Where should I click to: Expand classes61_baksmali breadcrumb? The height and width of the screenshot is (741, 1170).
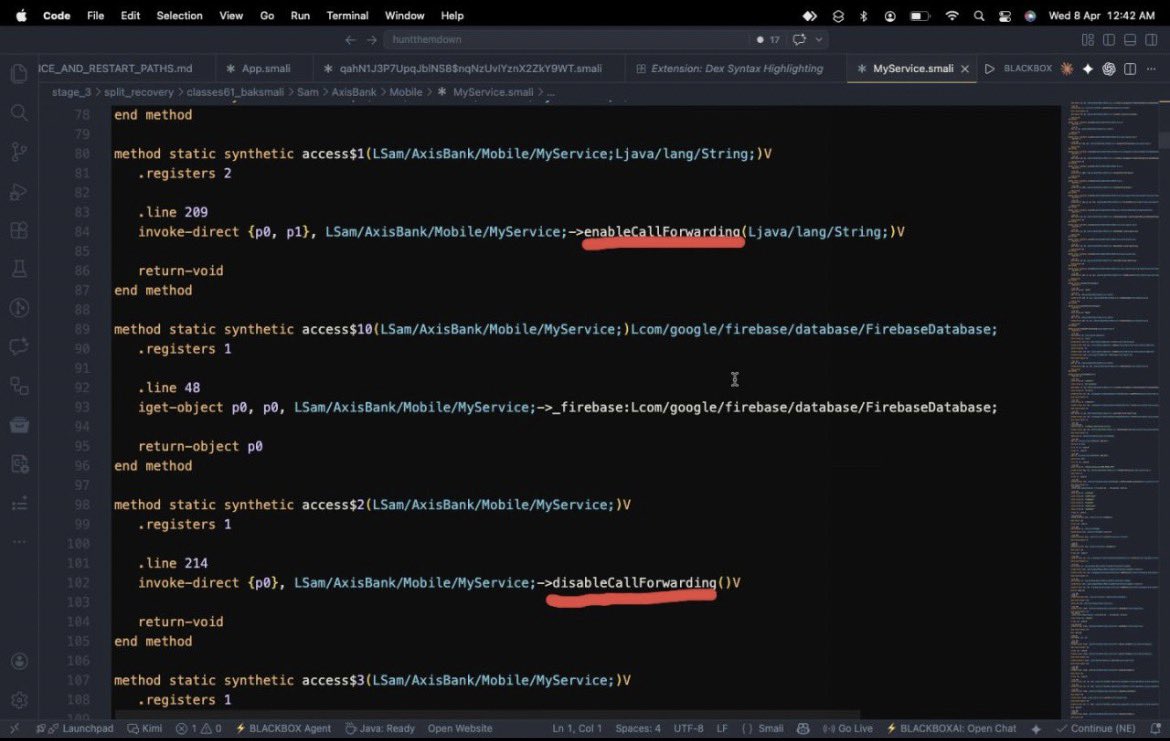[x=235, y=92]
